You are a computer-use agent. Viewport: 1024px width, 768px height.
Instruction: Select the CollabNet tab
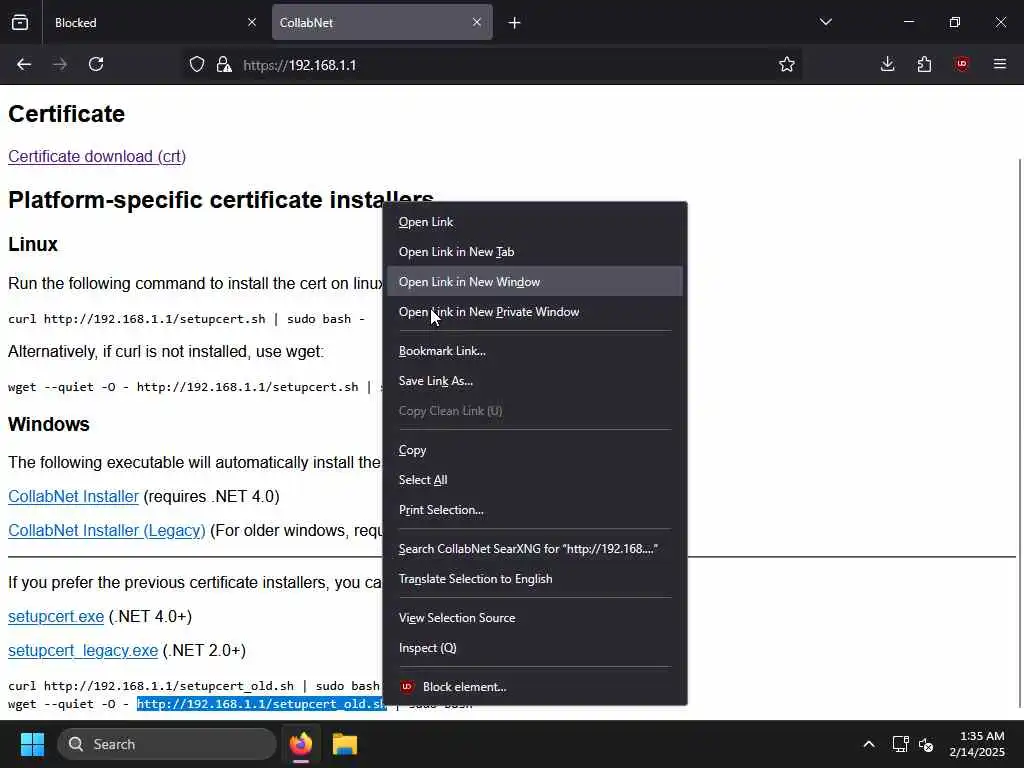pos(382,23)
